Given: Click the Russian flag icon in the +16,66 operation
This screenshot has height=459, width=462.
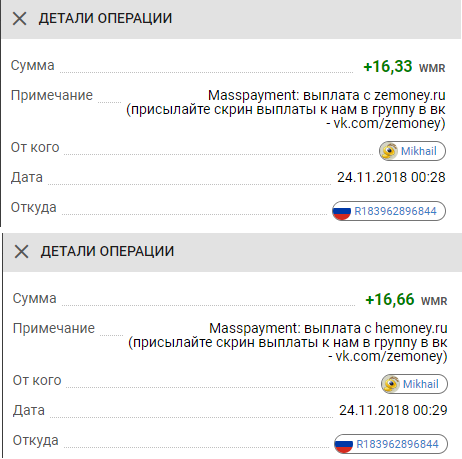Looking at the screenshot, I should tap(344, 444).
